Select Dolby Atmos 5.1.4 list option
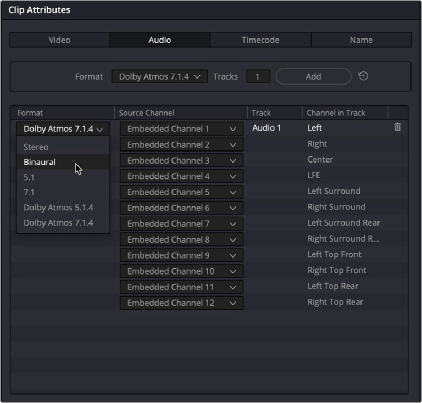This screenshot has width=422, height=403. coord(63,208)
